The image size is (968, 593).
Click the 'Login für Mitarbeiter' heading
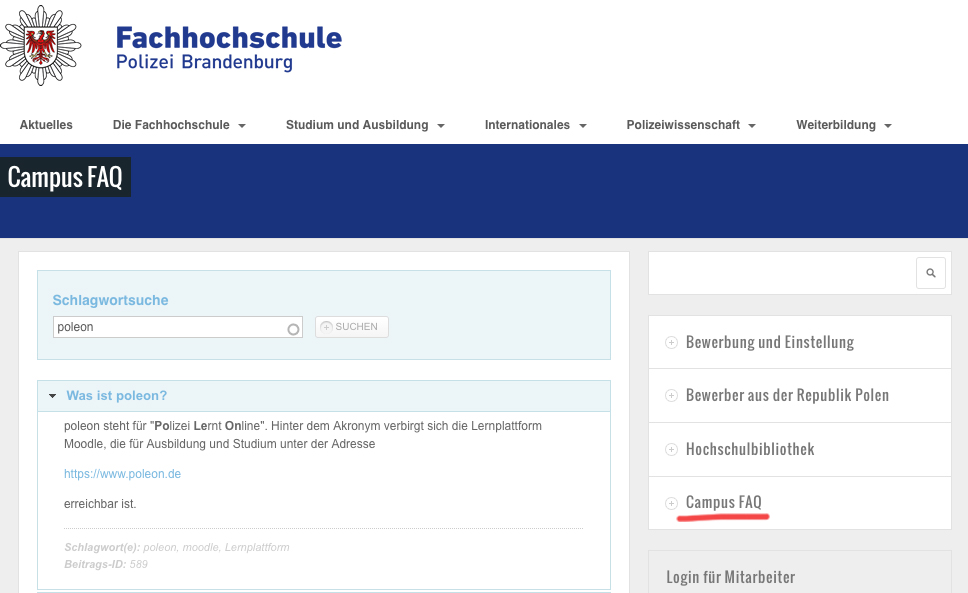point(730,578)
